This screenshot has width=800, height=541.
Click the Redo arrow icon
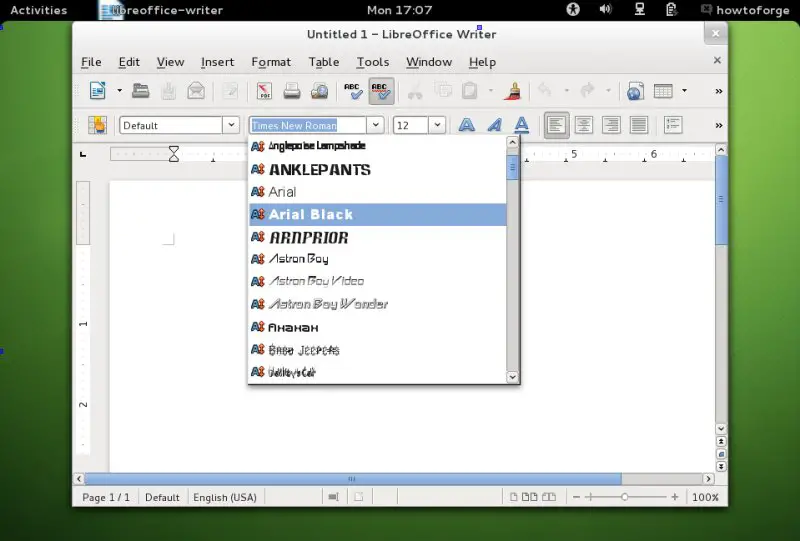click(587, 91)
